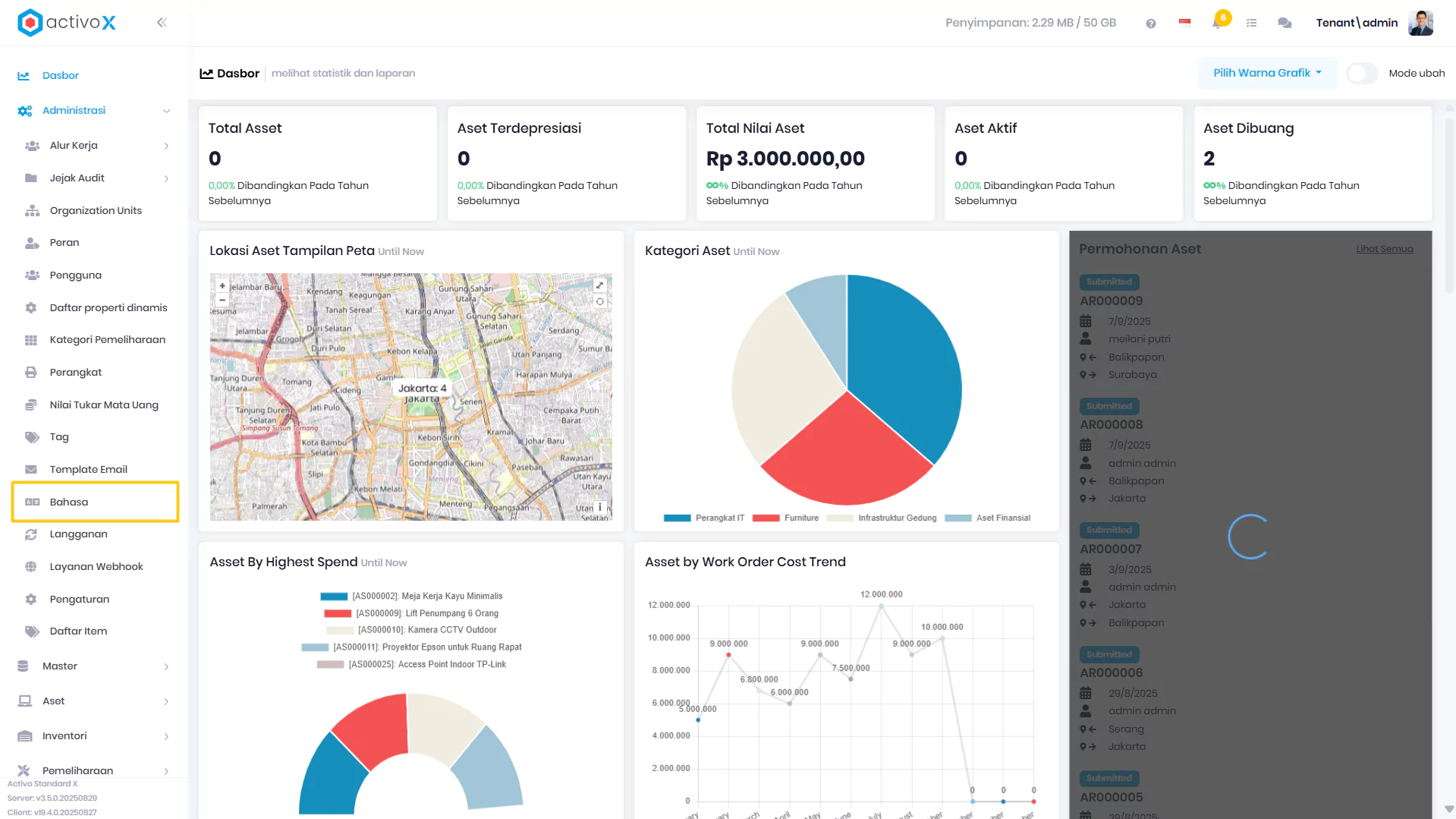Click the help question mark icon
Image resolution: width=1456 pixels, height=819 pixels.
coord(1151,24)
